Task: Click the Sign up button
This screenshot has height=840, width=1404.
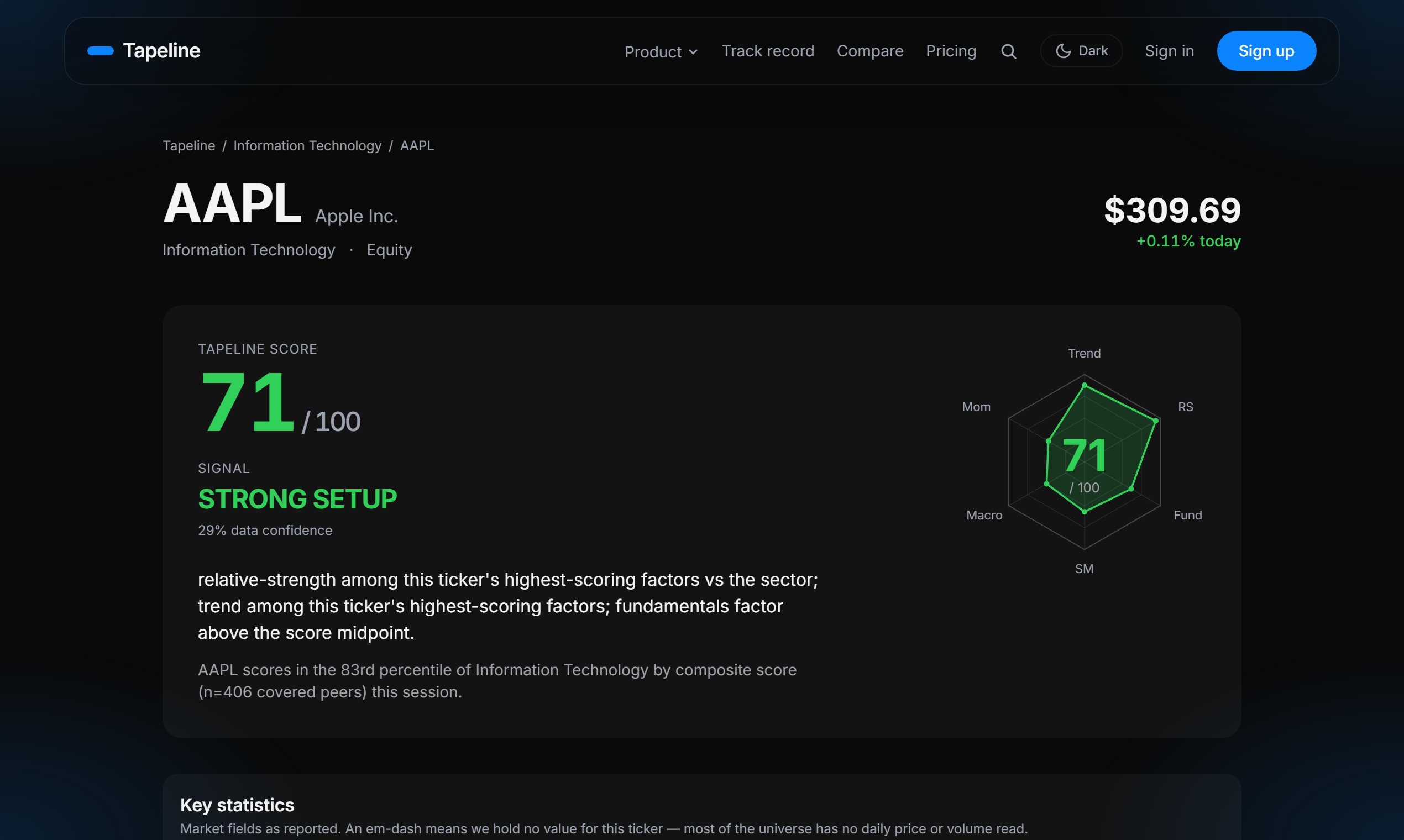Action: (1266, 51)
